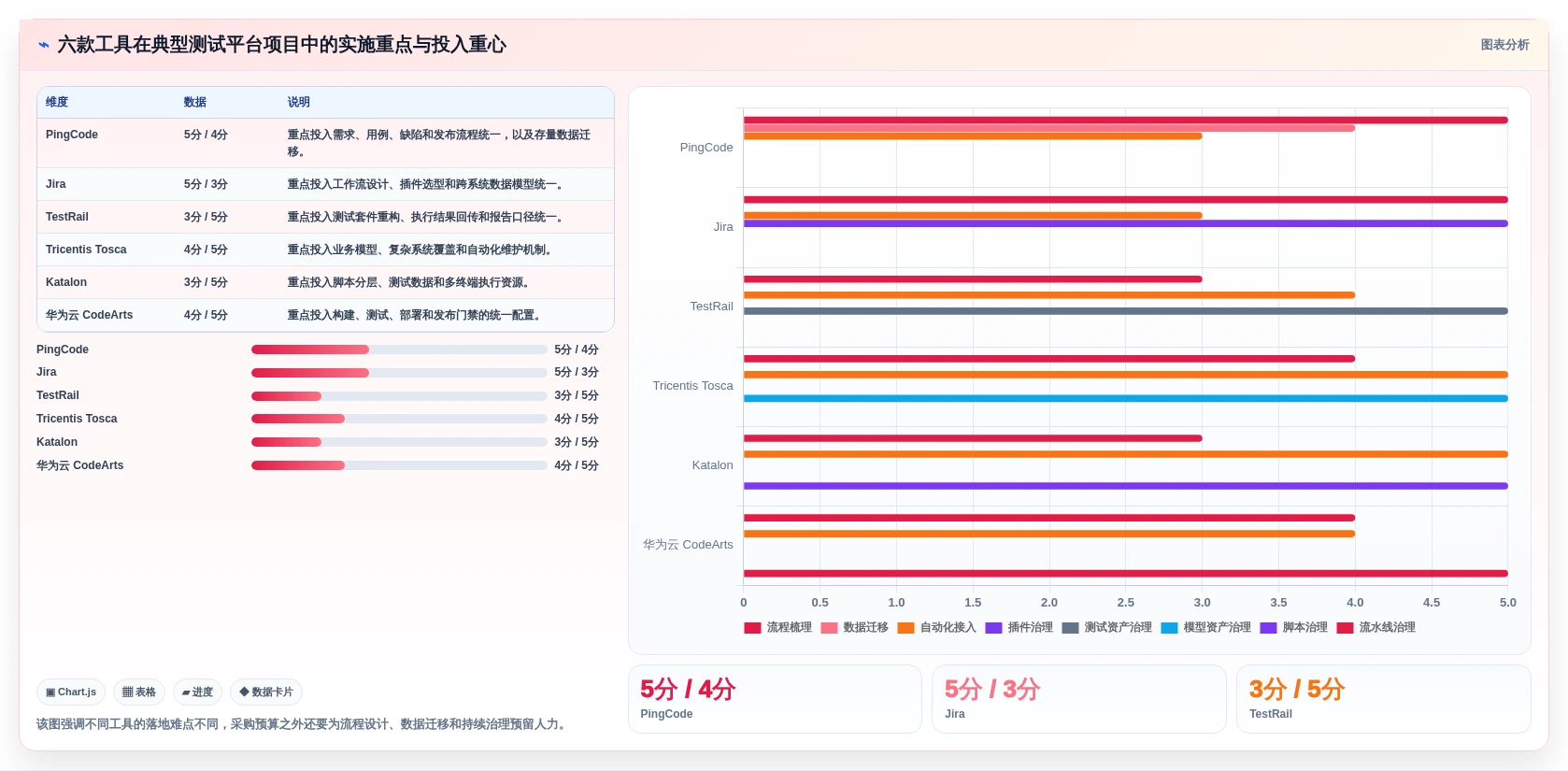Screen dimensions: 1568x771
Task: Select the Jira row name in table
Action: [x=56, y=184]
